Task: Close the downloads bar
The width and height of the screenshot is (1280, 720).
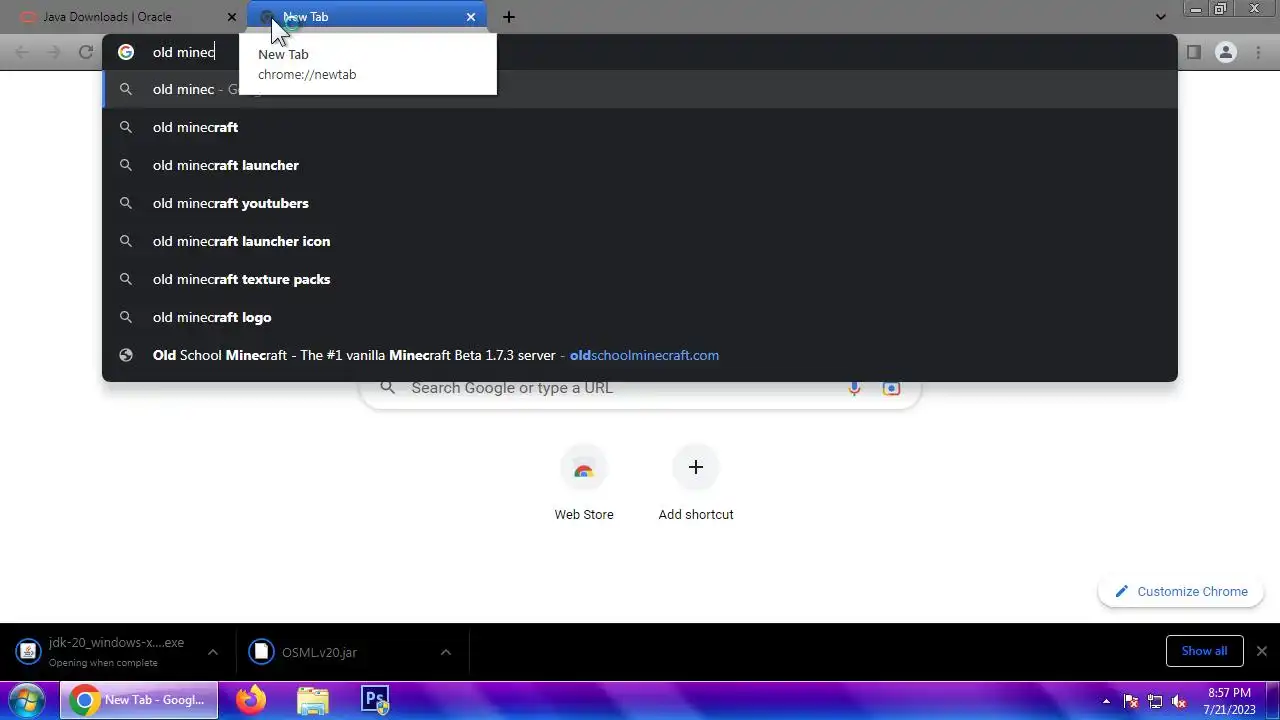Action: pyautogui.click(x=1261, y=651)
